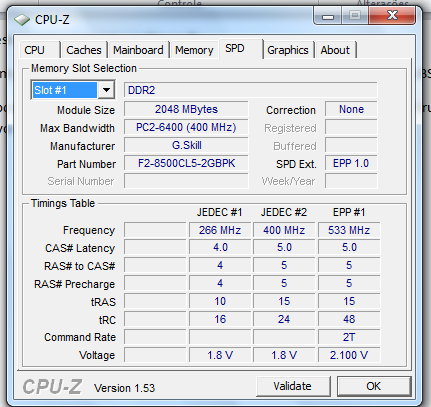Click the Command Rate row label
This screenshot has width=431, height=407.
click(x=80, y=337)
